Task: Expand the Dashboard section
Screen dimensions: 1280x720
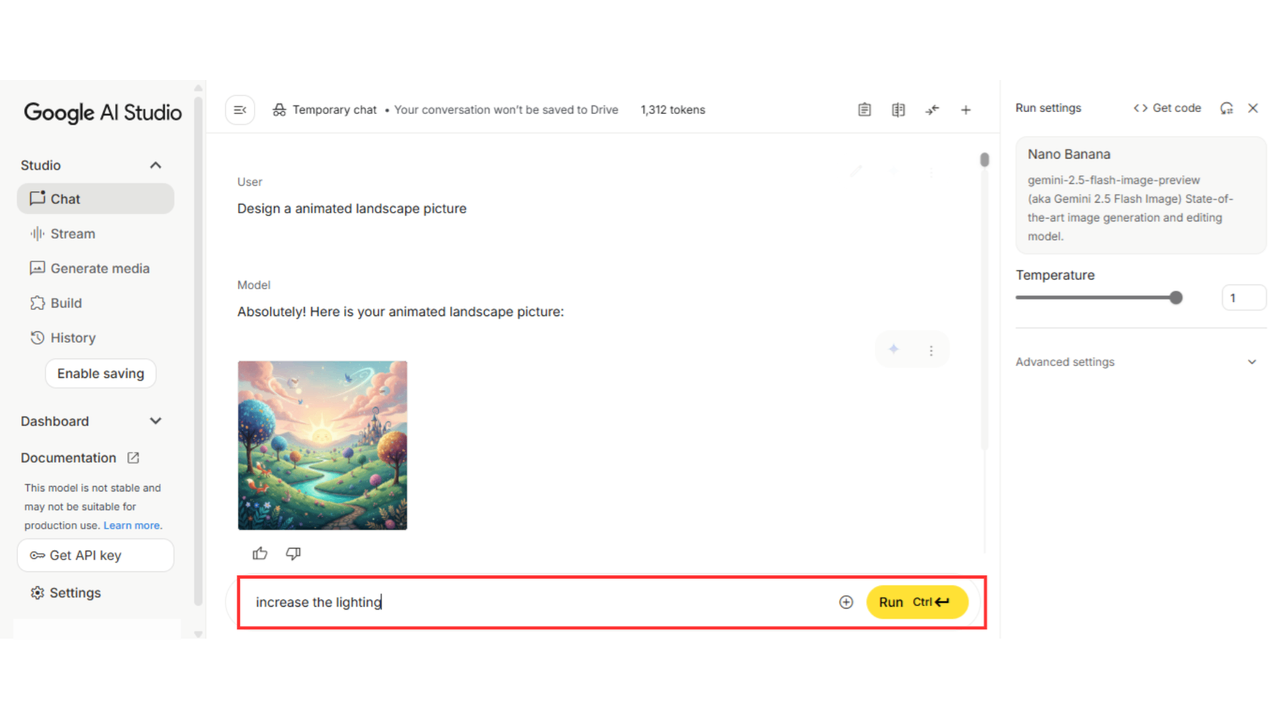Action: (155, 421)
